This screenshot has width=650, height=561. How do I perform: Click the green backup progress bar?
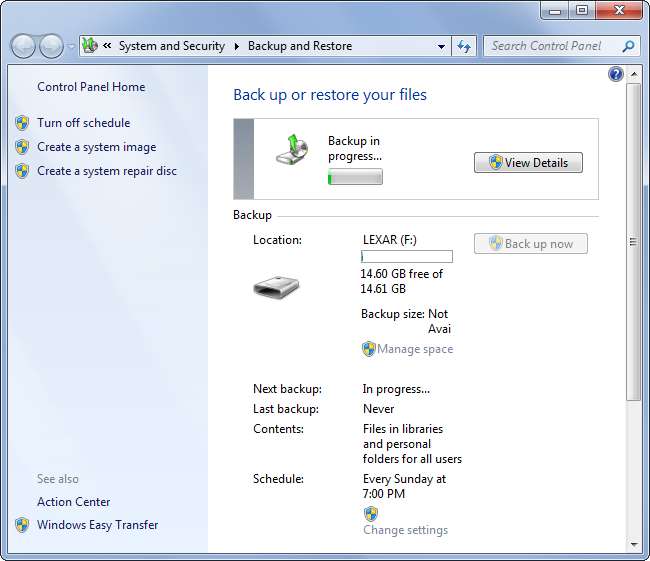coord(355,177)
